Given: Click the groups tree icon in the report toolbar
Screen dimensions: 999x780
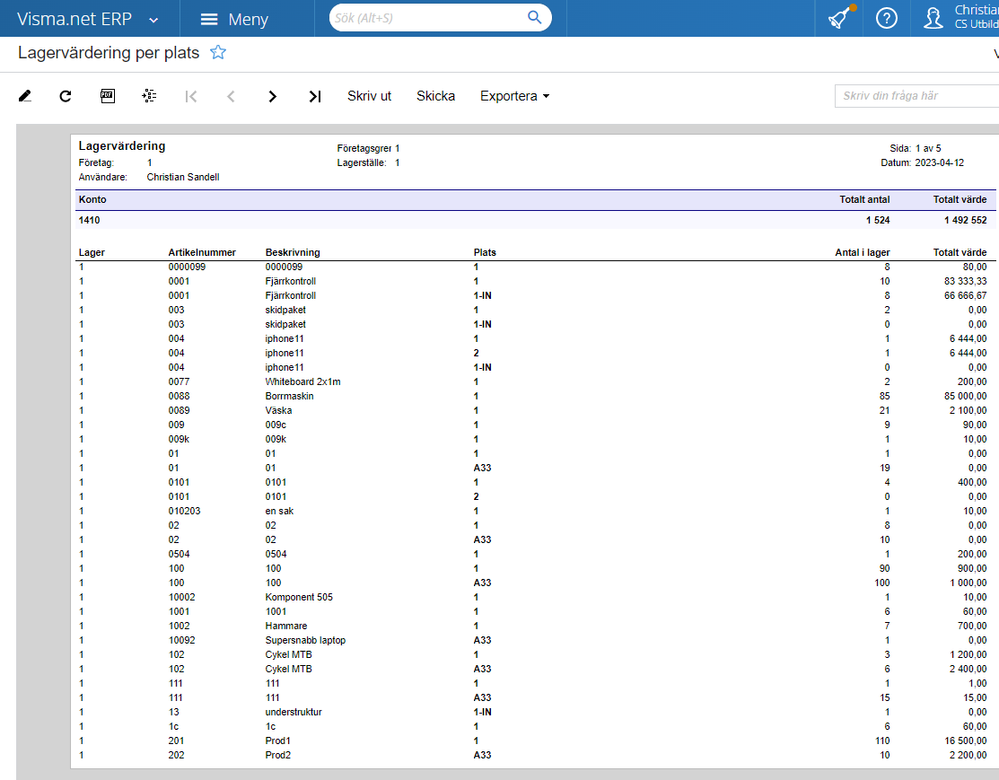Looking at the screenshot, I should (149, 96).
